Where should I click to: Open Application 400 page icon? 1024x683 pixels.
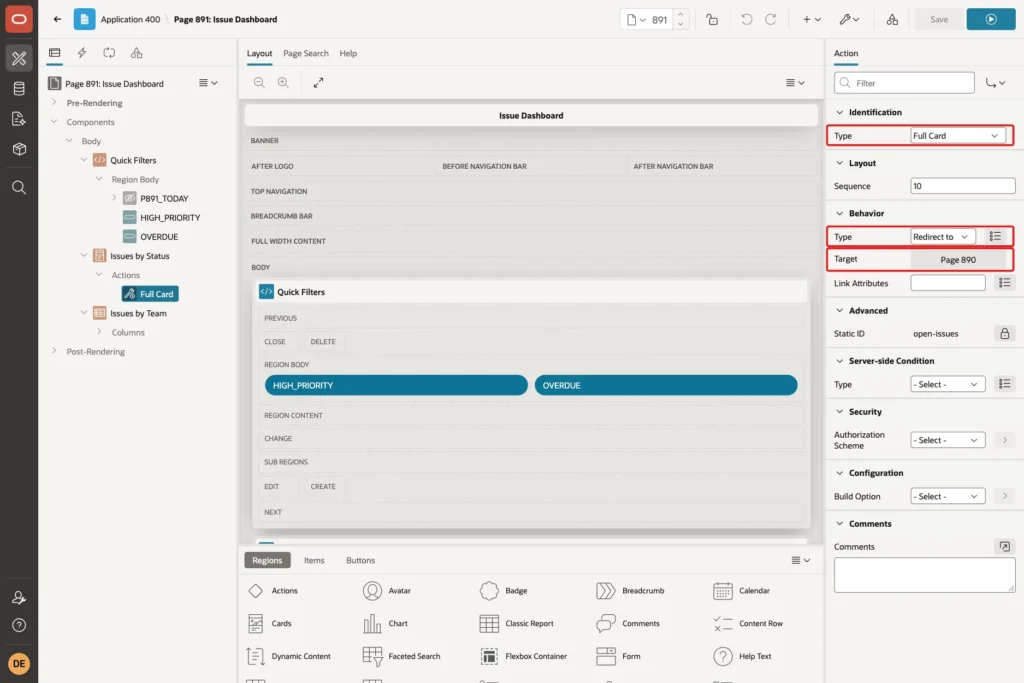click(x=84, y=20)
